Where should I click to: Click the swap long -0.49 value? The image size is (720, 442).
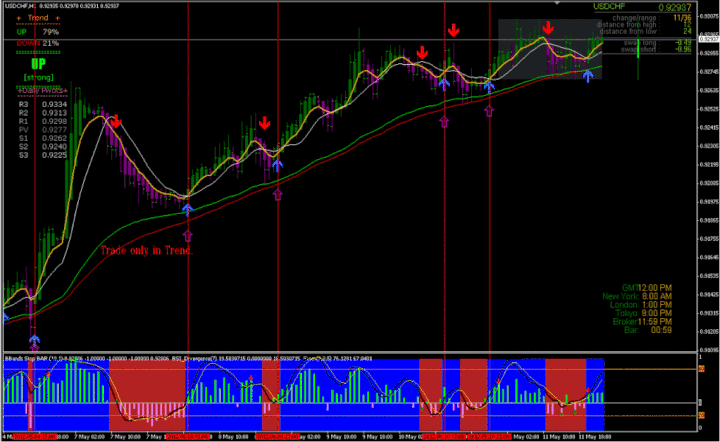(x=683, y=43)
